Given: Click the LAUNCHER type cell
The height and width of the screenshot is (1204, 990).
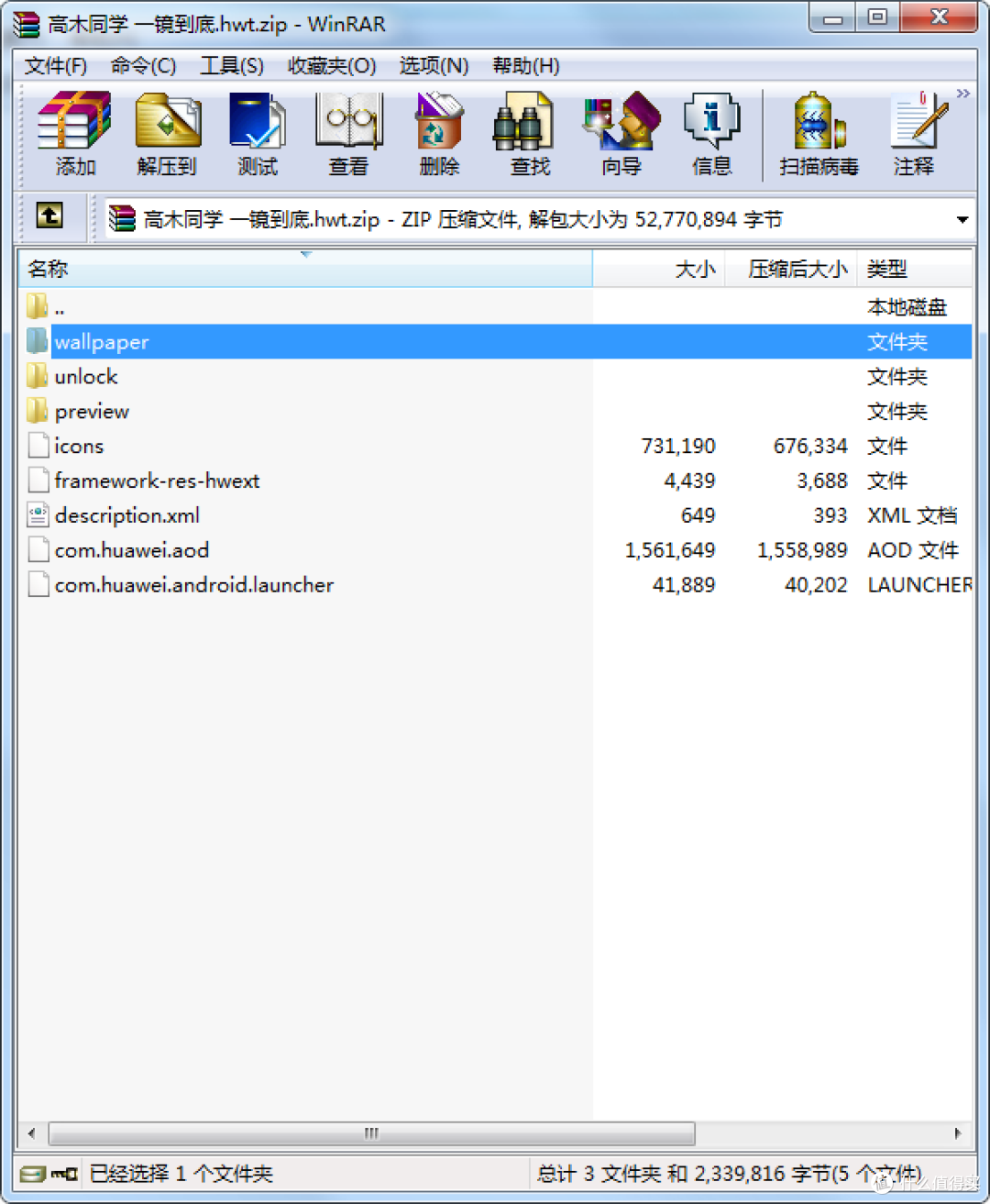Looking at the screenshot, I should coord(919,585).
